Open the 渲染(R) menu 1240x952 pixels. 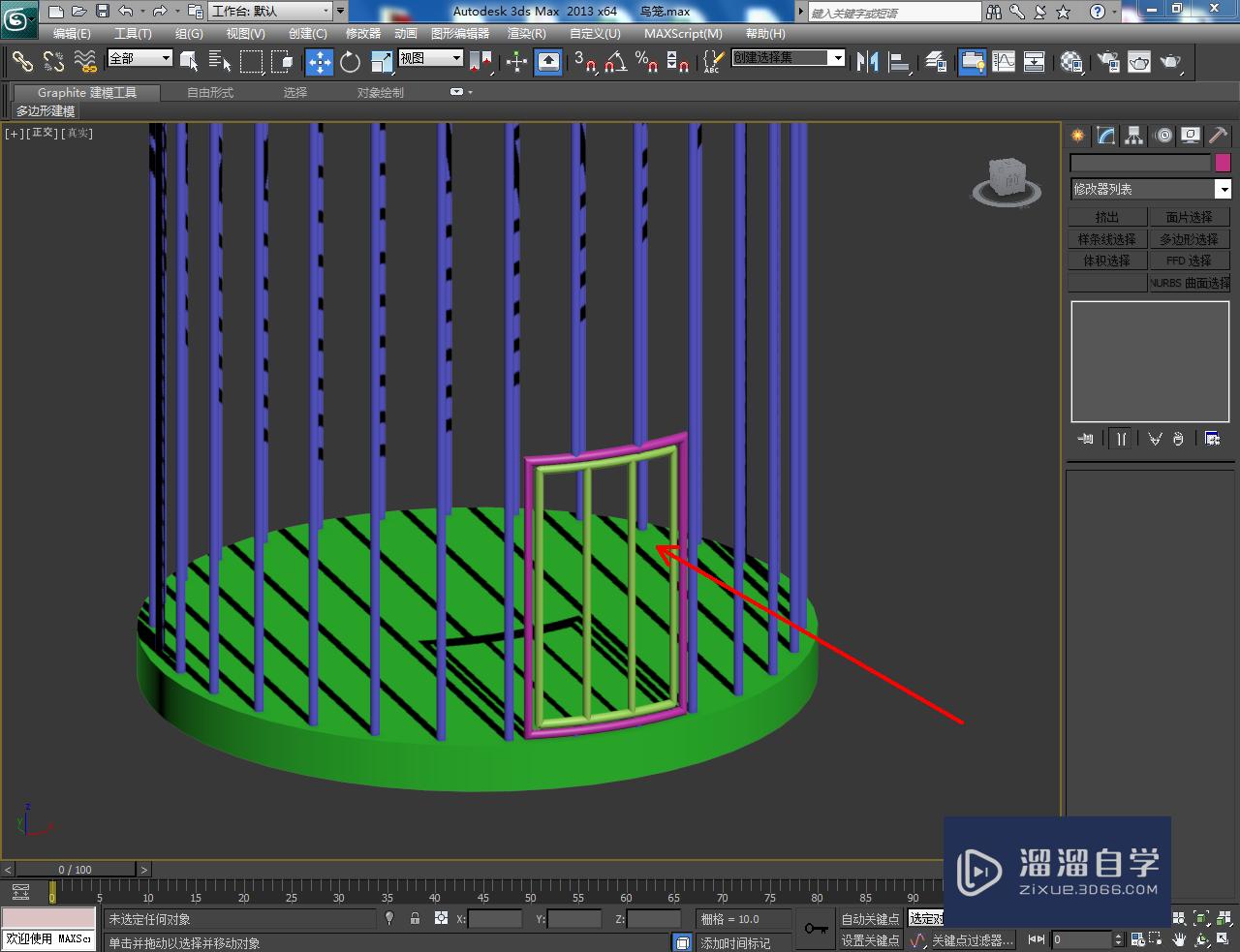(527, 33)
